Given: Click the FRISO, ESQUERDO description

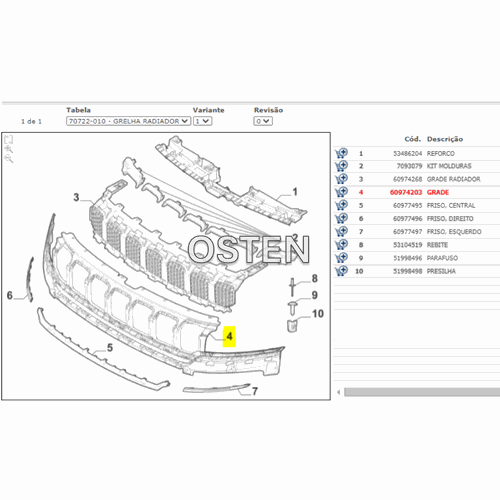Looking at the screenshot, I should click(454, 232).
